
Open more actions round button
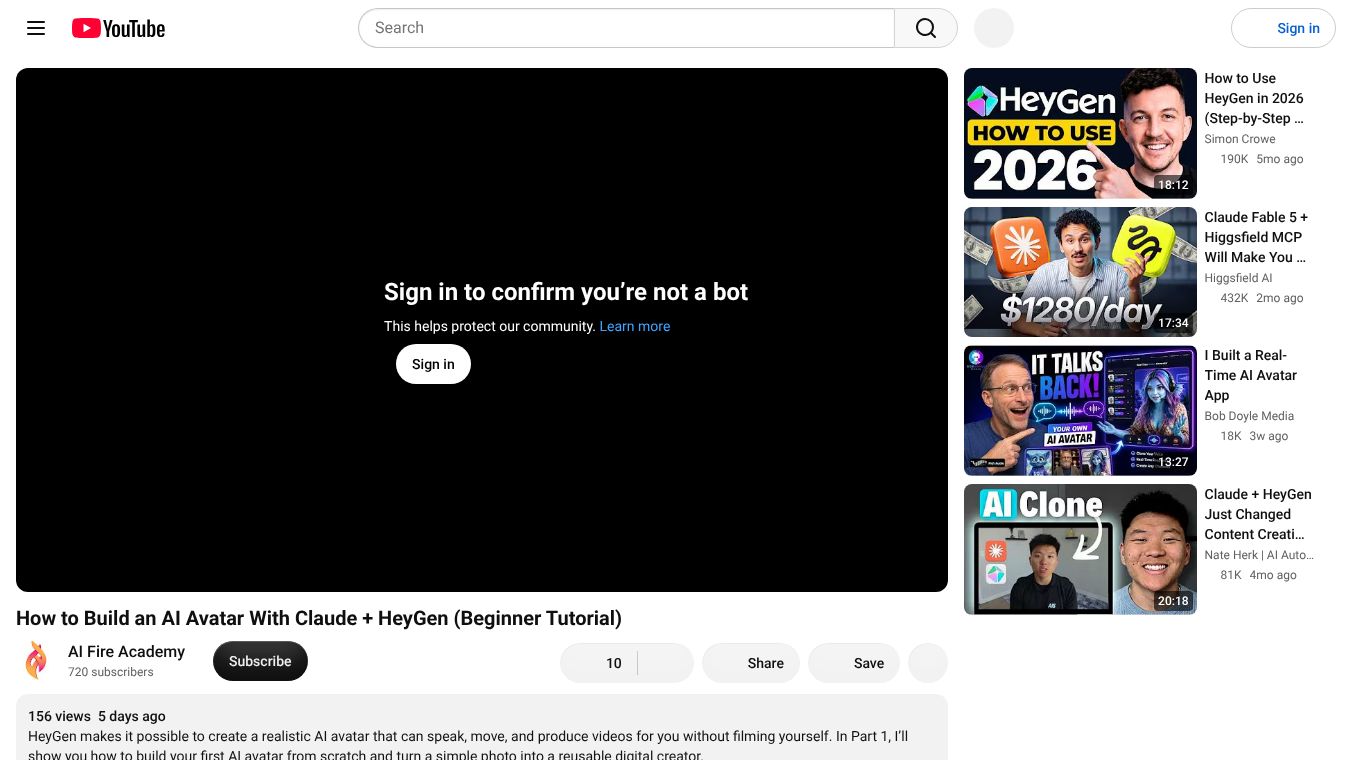pyautogui.click(x=928, y=663)
